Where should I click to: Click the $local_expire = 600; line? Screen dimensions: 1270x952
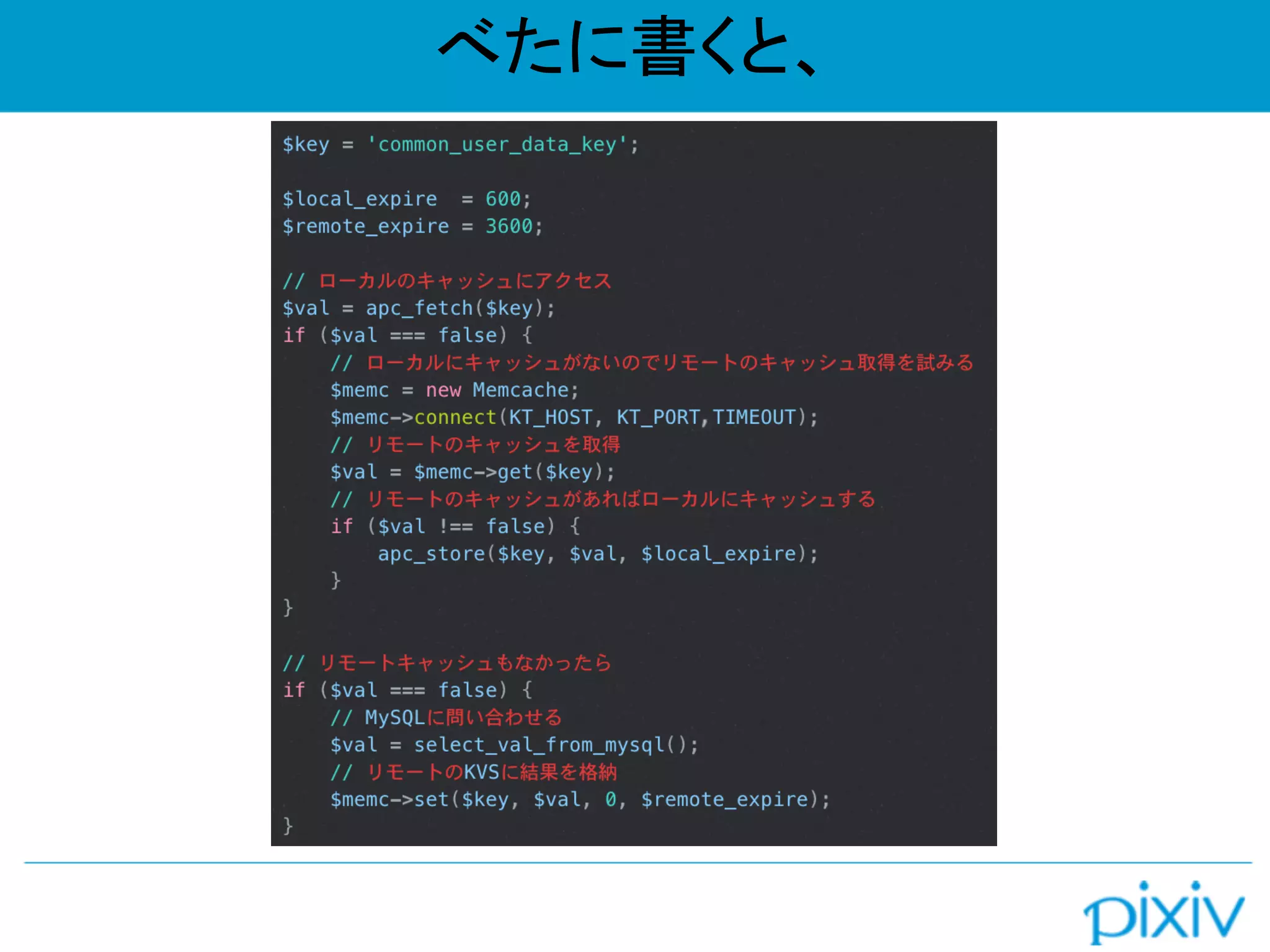(x=407, y=200)
